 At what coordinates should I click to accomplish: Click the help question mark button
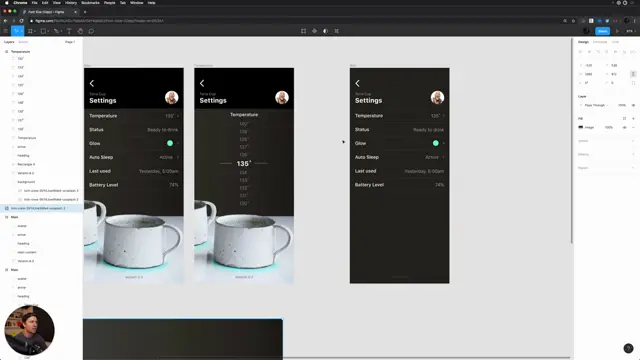coord(628,348)
